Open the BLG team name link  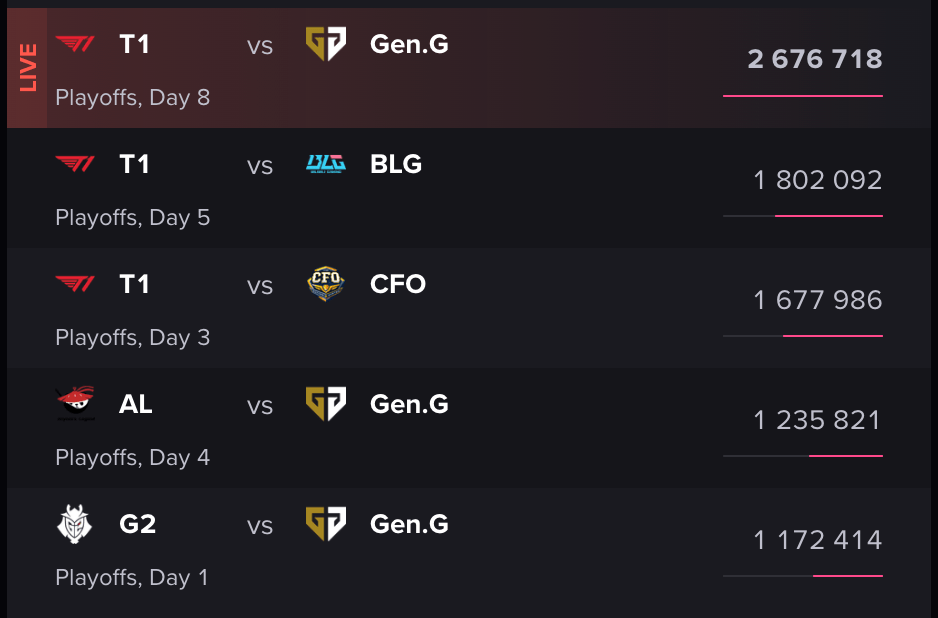click(x=396, y=164)
